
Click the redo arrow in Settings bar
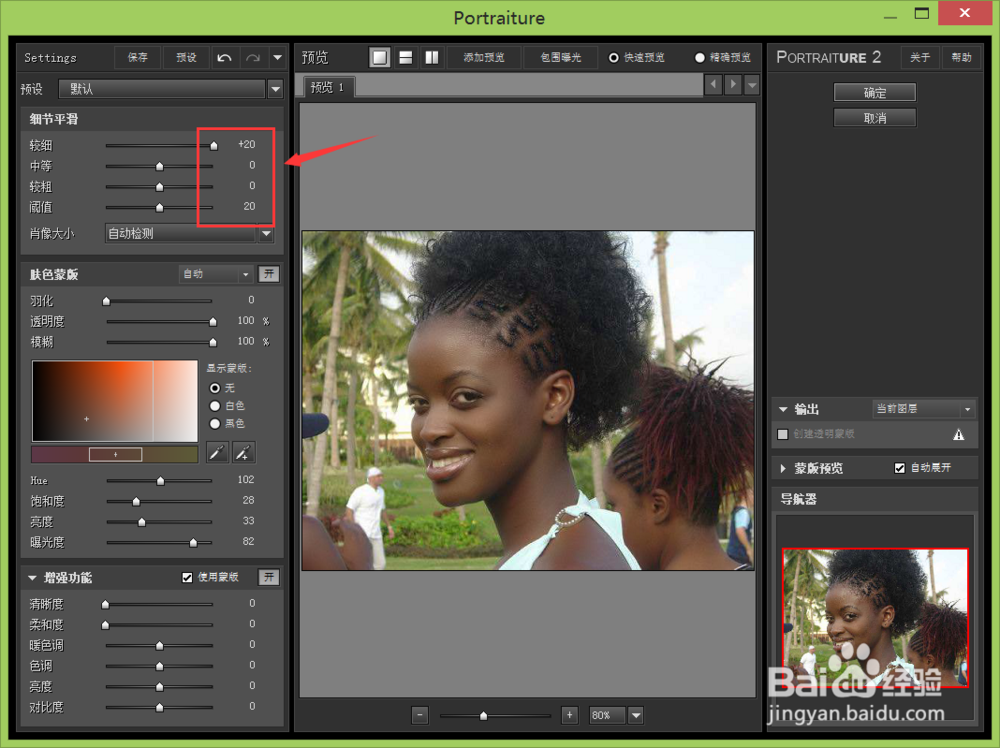253,57
